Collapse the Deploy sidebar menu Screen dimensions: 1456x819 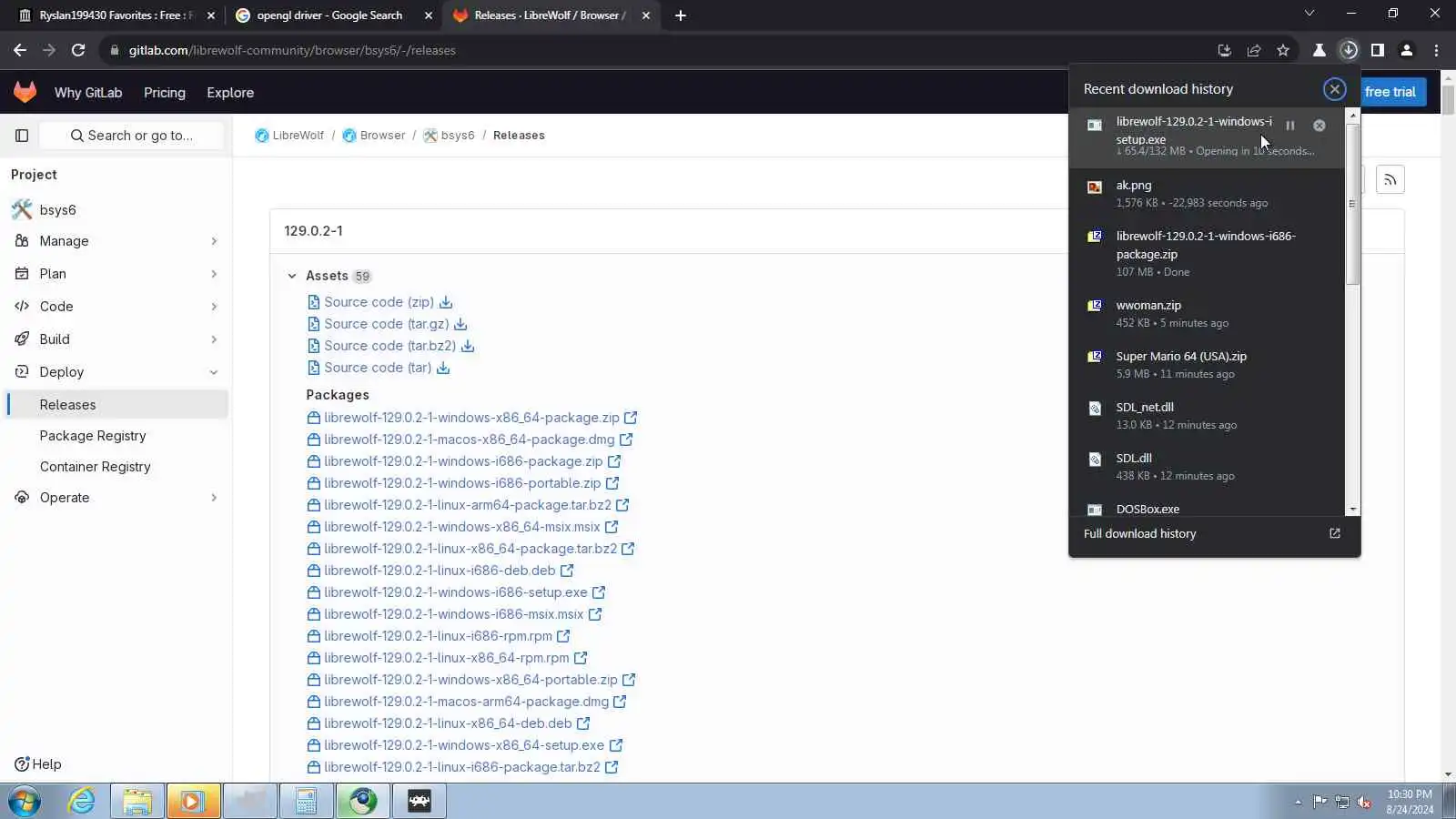116,372
